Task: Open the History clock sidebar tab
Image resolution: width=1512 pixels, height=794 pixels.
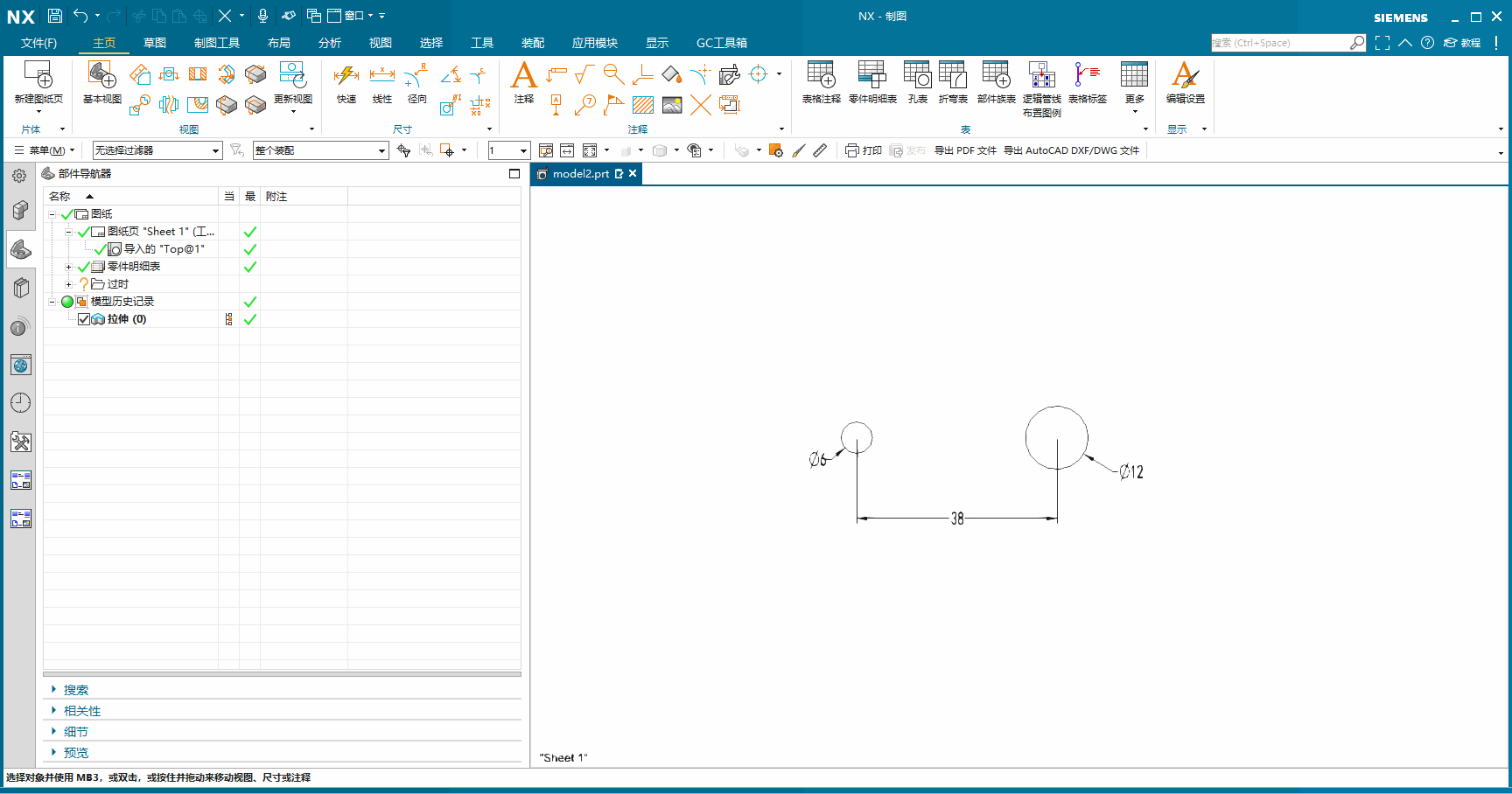Action: click(x=21, y=403)
